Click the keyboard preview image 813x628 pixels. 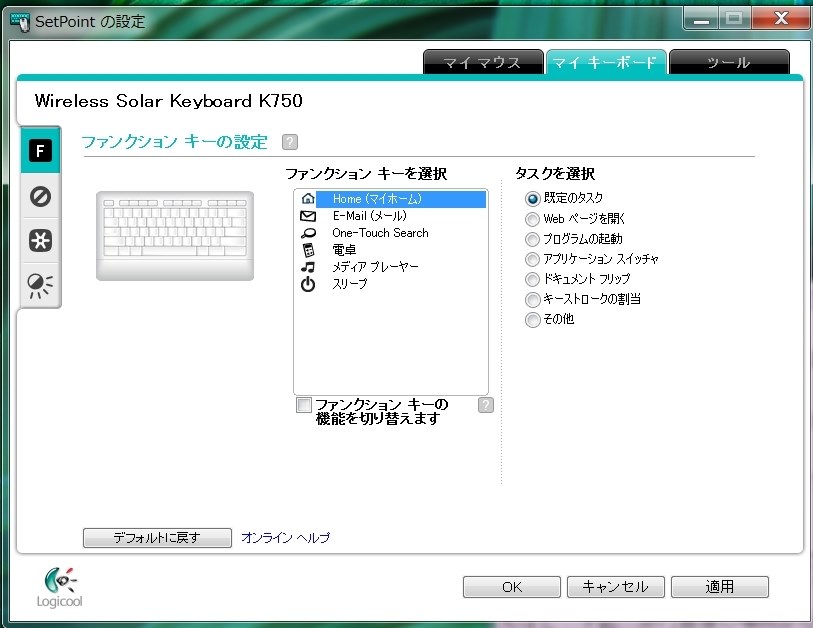pos(175,237)
